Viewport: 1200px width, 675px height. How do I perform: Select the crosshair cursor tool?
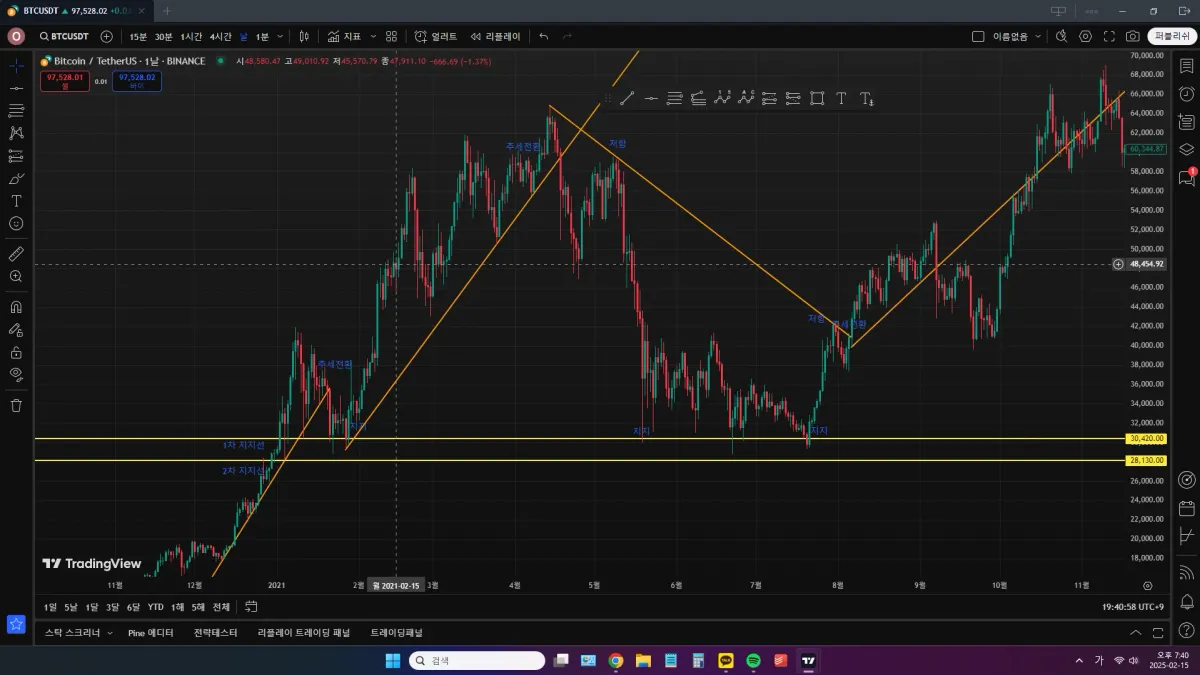(16, 65)
